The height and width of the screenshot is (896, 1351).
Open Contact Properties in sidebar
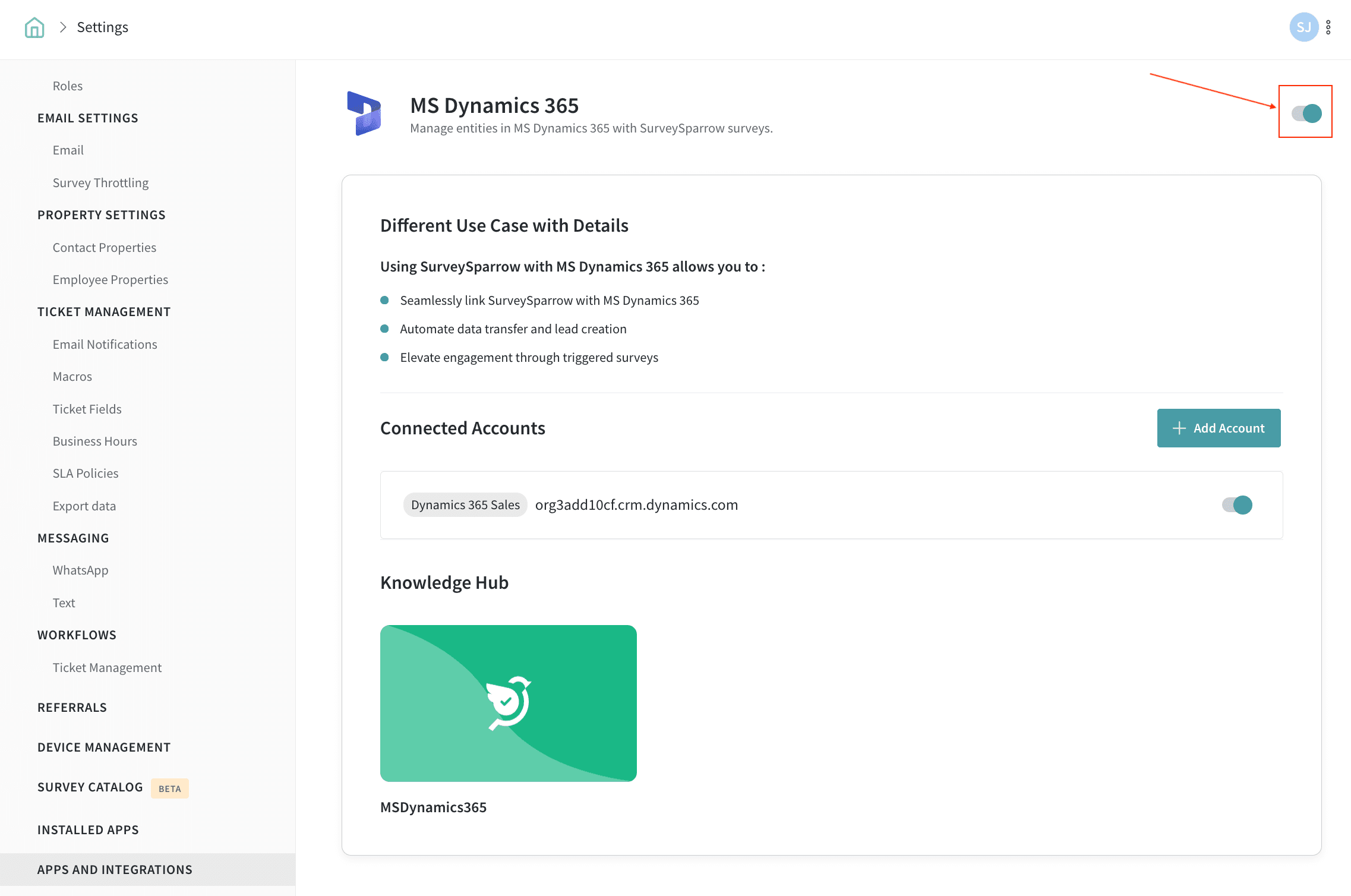(x=104, y=248)
